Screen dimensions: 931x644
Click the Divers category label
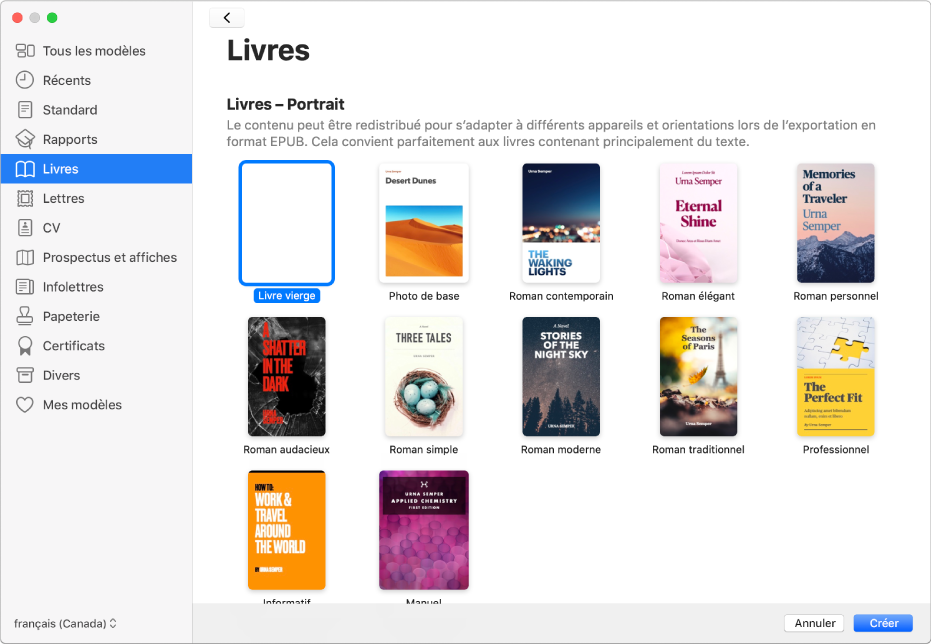click(x=61, y=375)
